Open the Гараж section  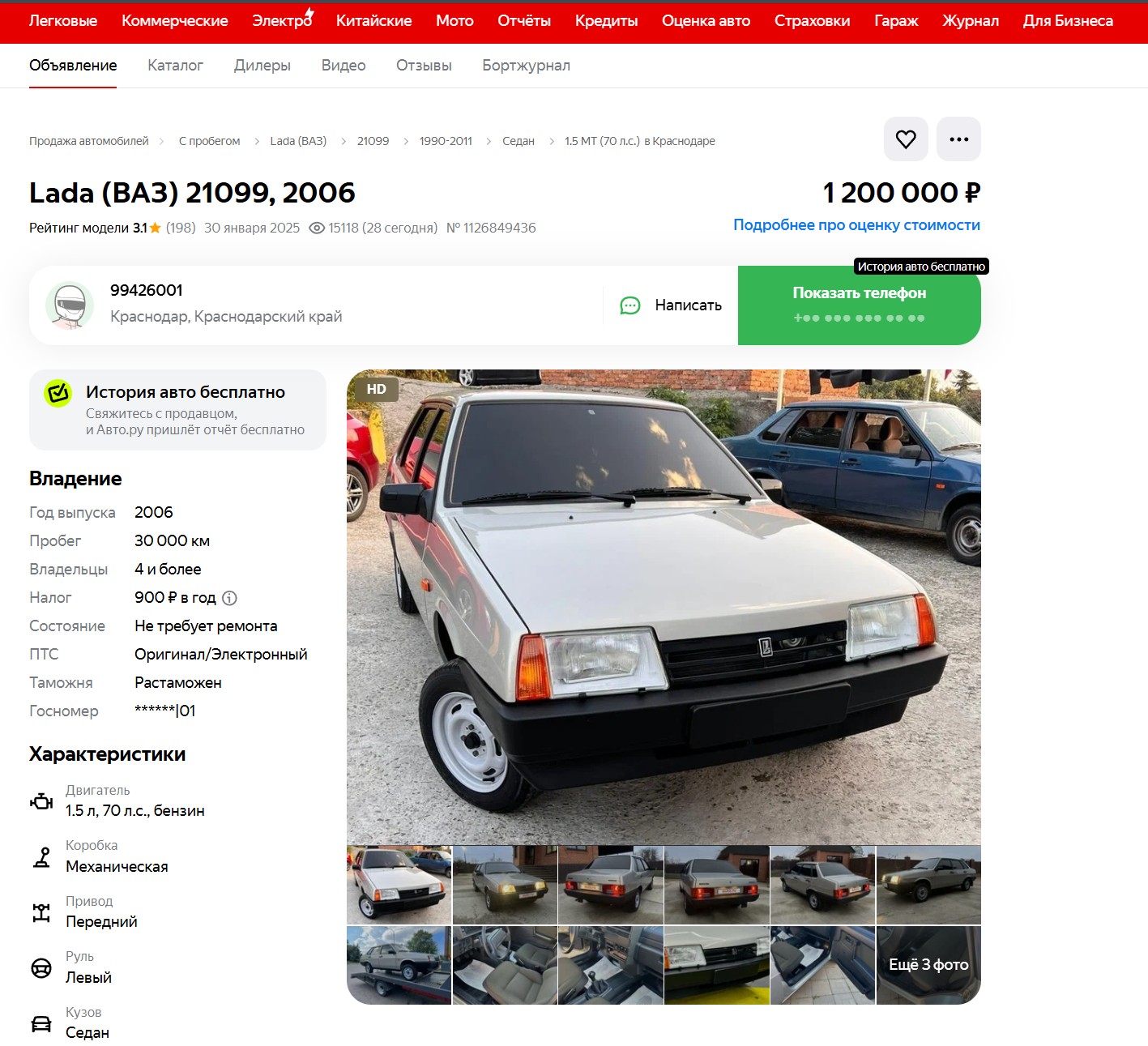(x=897, y=21)
